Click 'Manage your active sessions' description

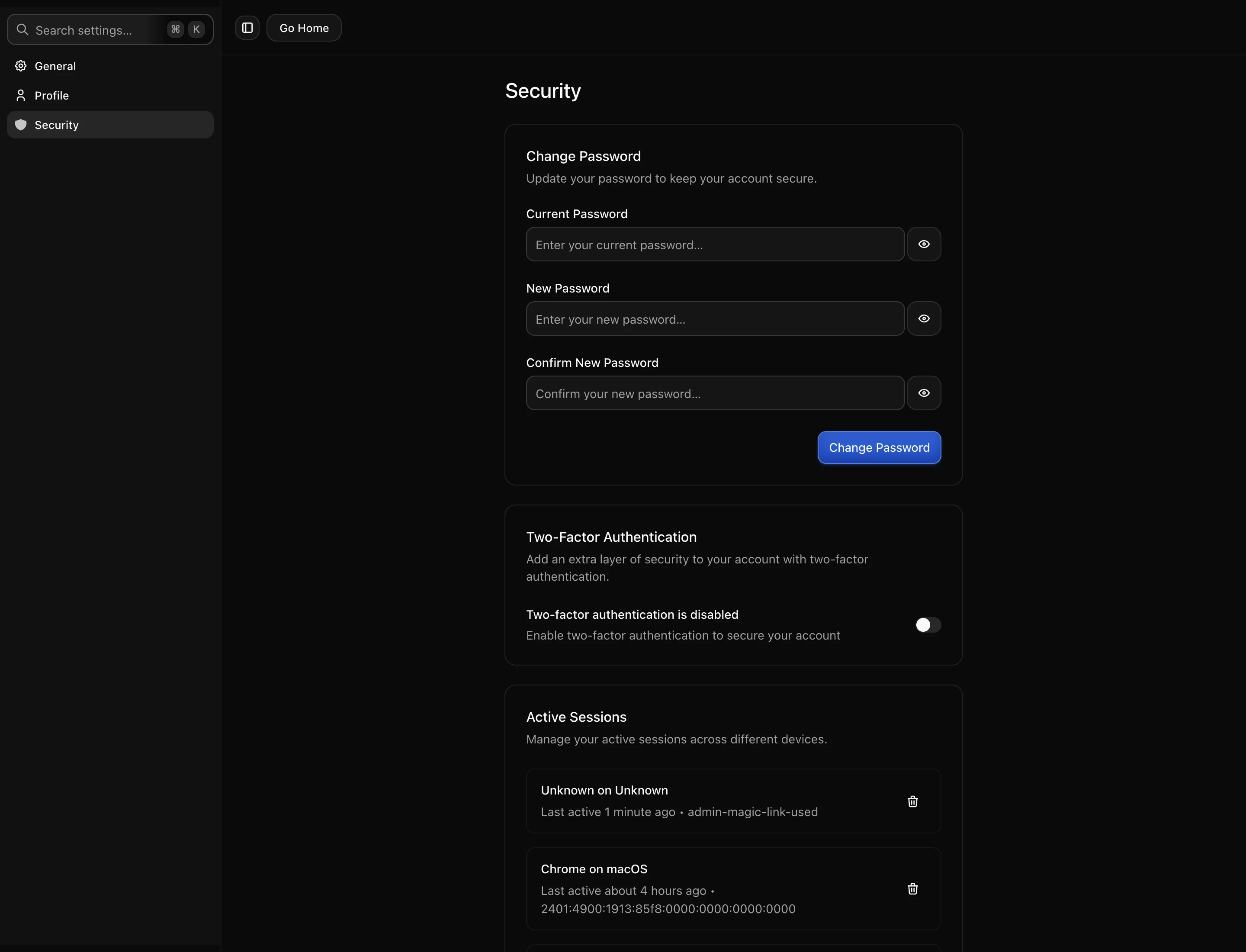coord(677,740)
